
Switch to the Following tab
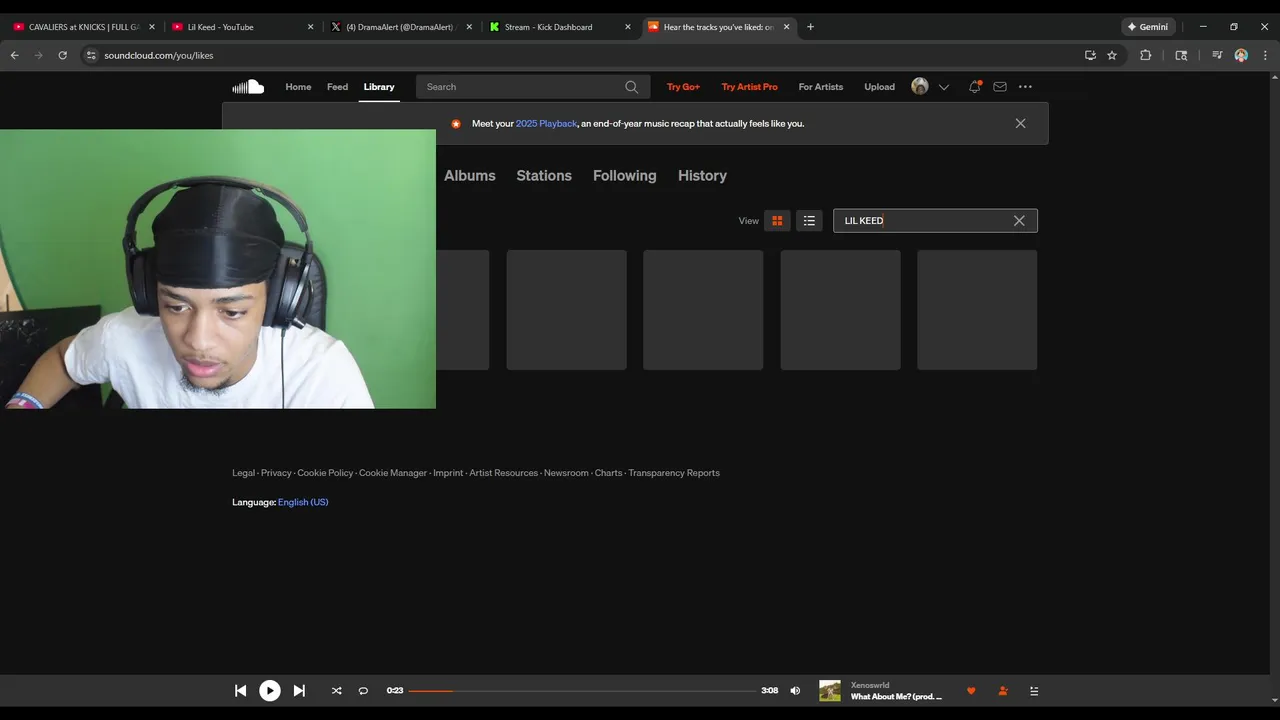click(x=625, y=175)
